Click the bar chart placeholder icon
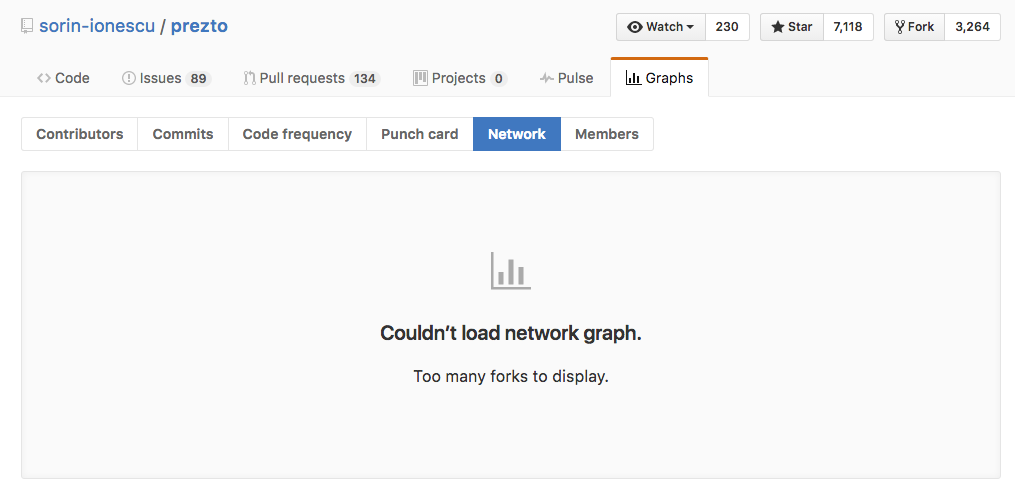The image size is (1015, 494). tap(511, 271)
